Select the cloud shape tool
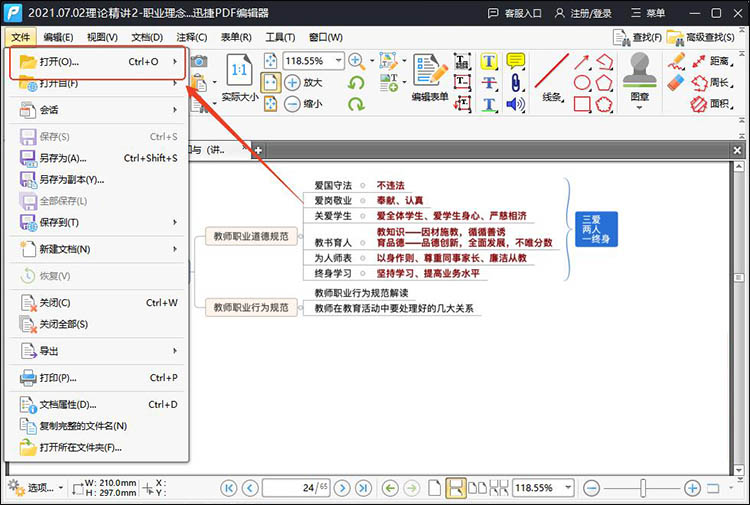The width and height of the screenshot is (750, 505). tap(604, 104)
